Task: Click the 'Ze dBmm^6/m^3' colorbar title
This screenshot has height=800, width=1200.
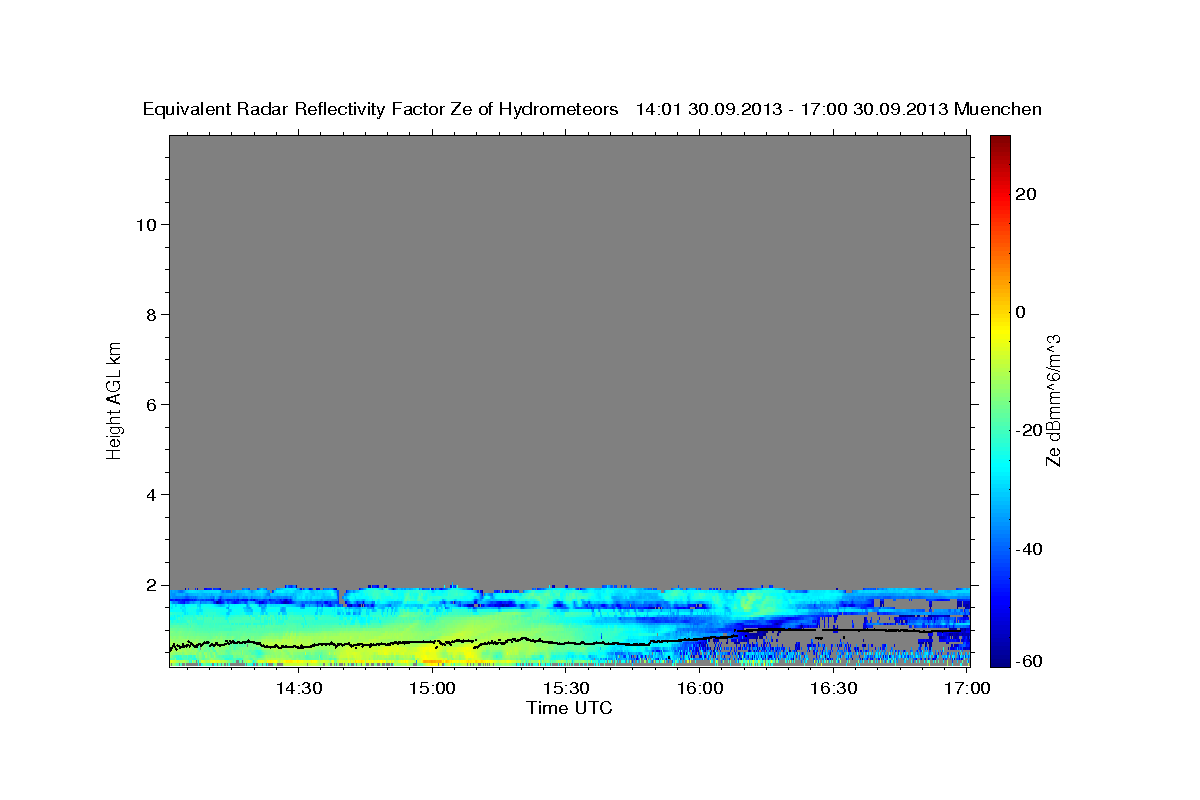Action: tap(1053, 401)
